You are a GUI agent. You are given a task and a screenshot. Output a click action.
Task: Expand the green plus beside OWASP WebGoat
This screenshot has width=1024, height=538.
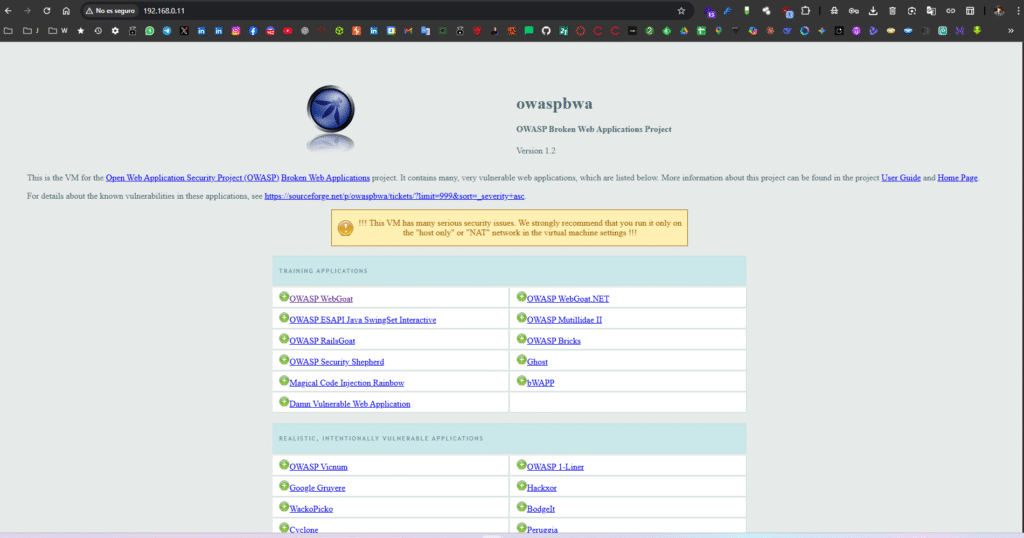click(x=284, y=297)
